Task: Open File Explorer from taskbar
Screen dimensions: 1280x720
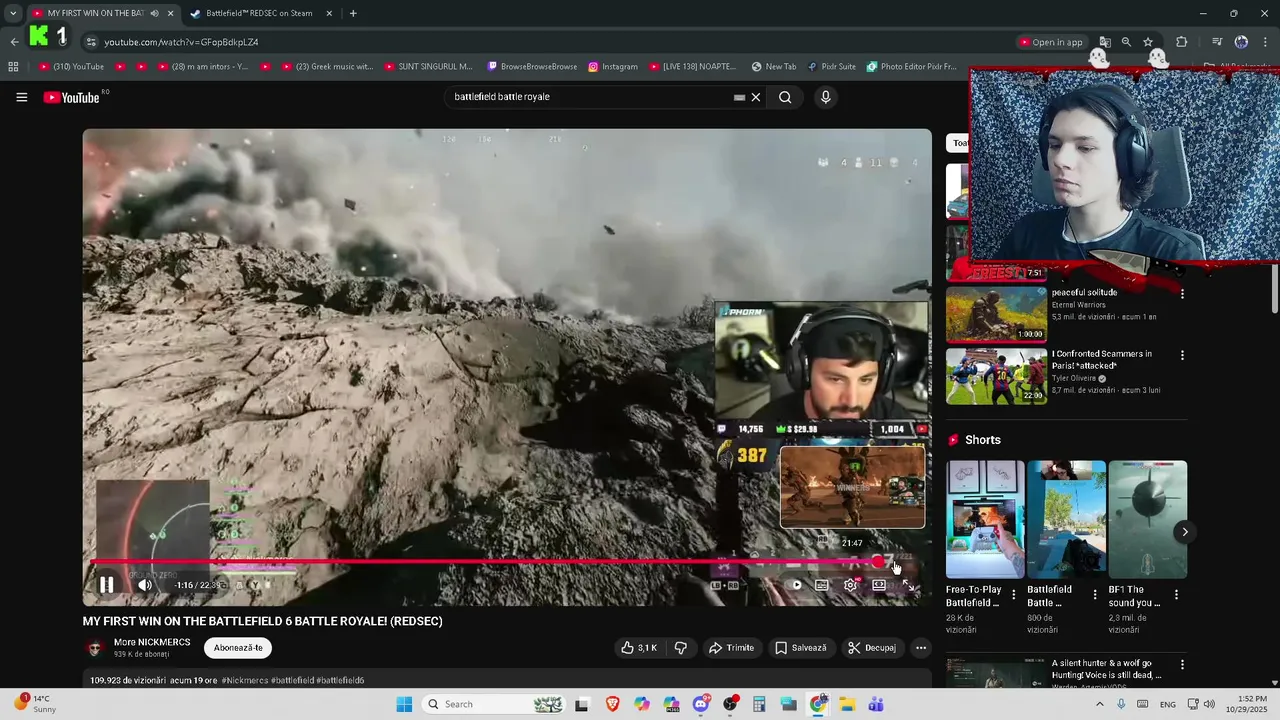Action: click(847, 704)
